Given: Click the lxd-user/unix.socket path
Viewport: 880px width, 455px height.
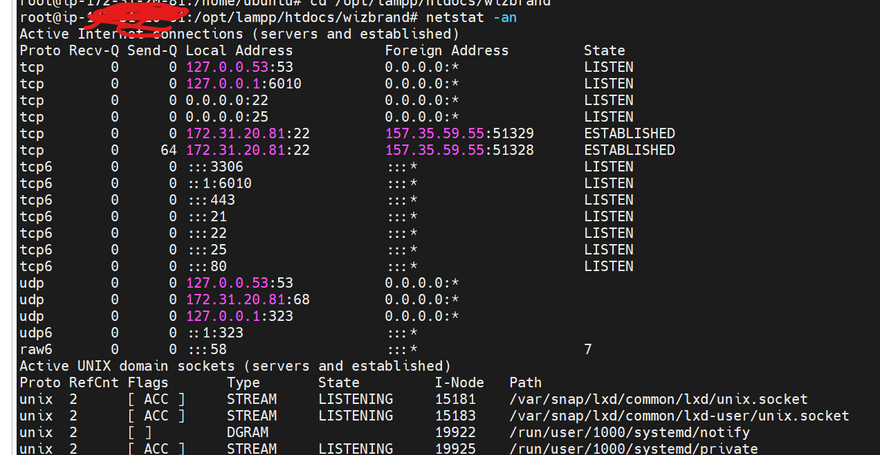Looking at the screenshot, I should tap(679, 416).
